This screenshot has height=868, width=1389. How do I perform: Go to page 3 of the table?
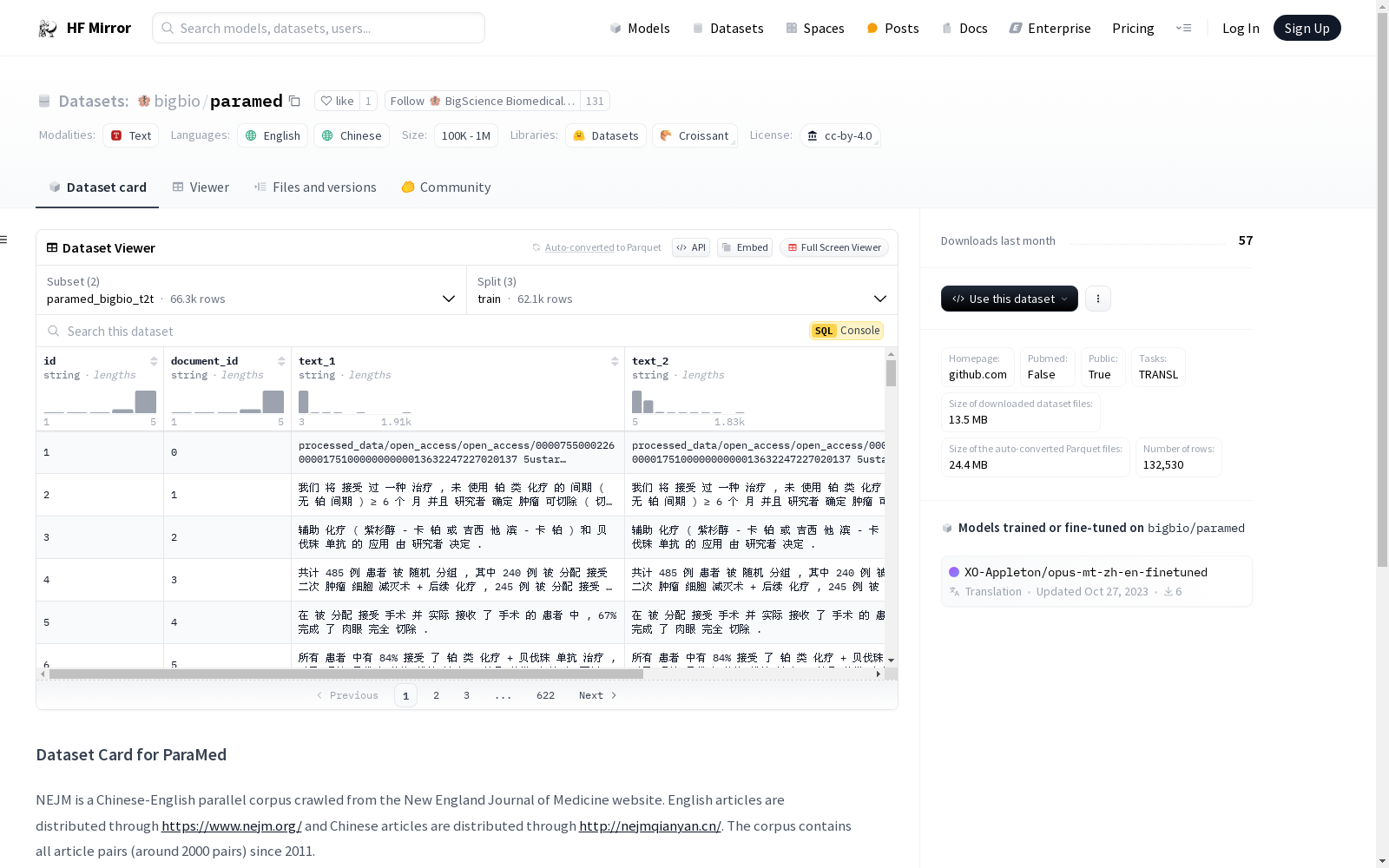point(466,695)
